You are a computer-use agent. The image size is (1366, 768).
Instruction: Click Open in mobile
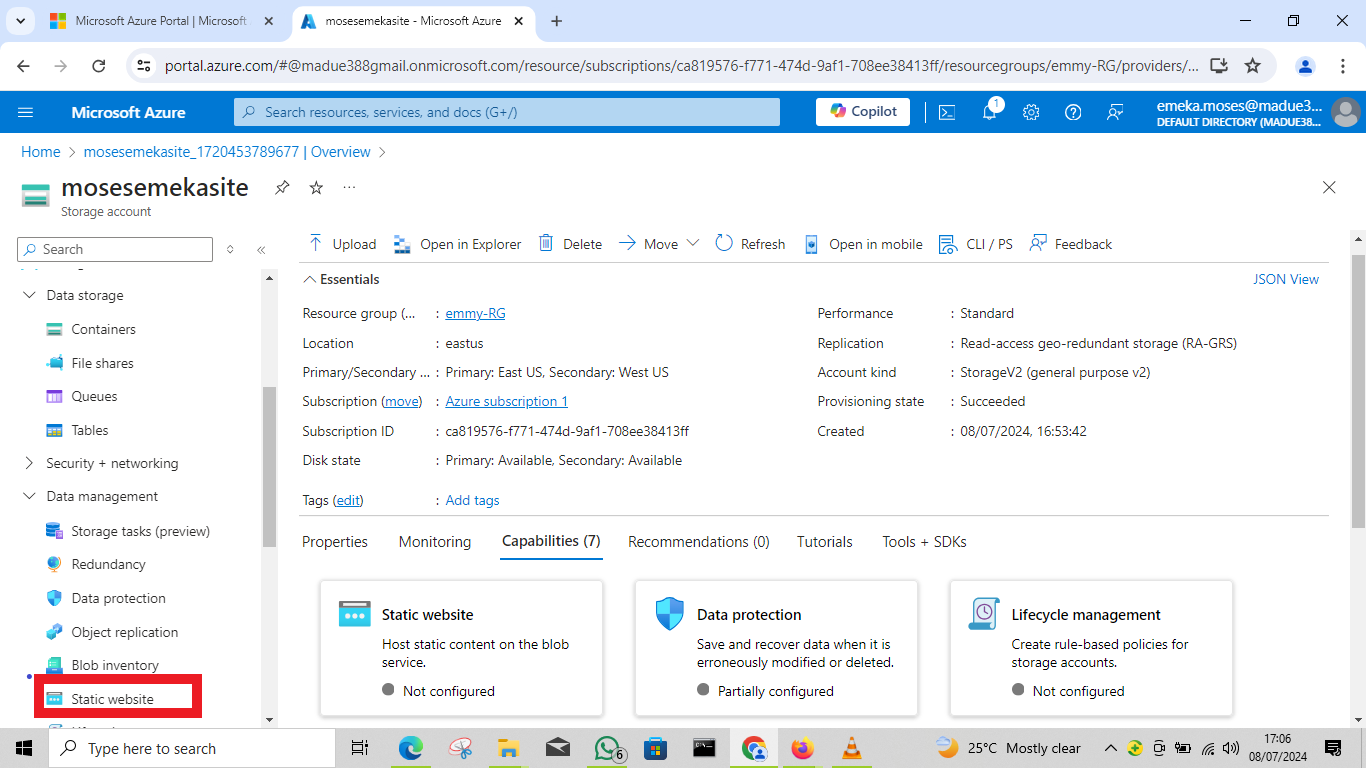click(863, 244)
